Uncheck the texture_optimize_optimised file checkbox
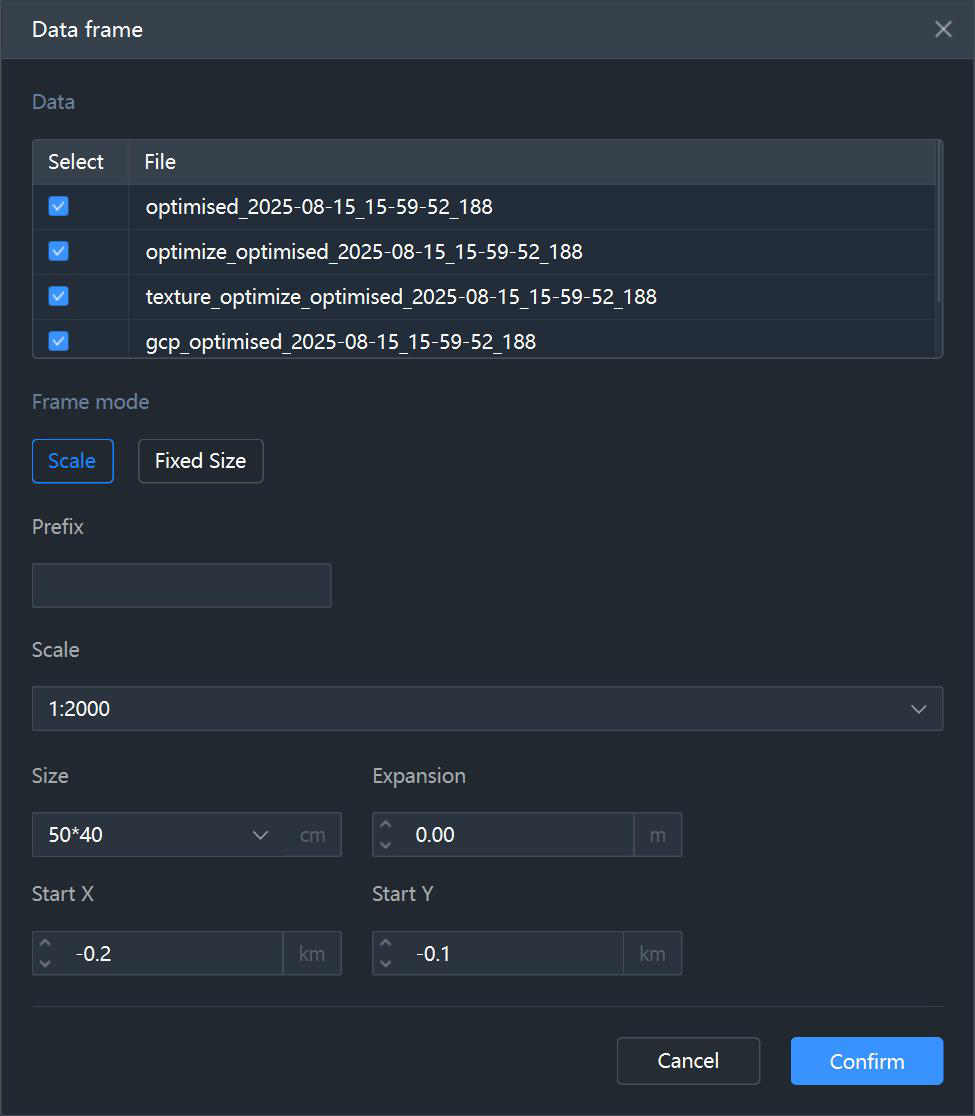 pos(58,296)
